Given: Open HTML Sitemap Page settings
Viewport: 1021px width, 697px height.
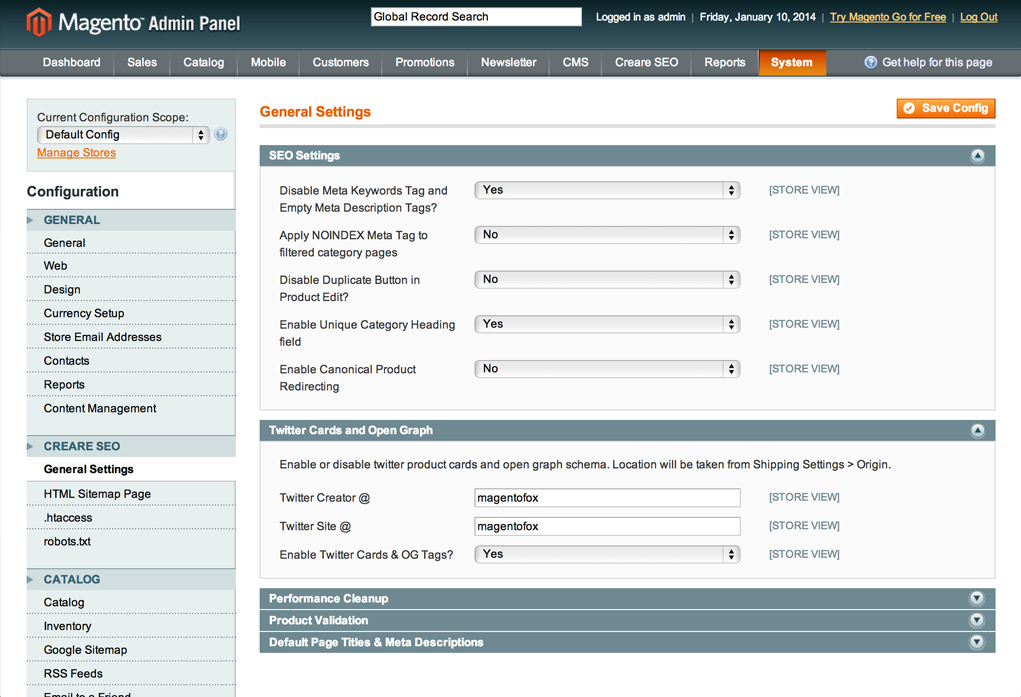Looking at the screenshot, I should [97, 494].
